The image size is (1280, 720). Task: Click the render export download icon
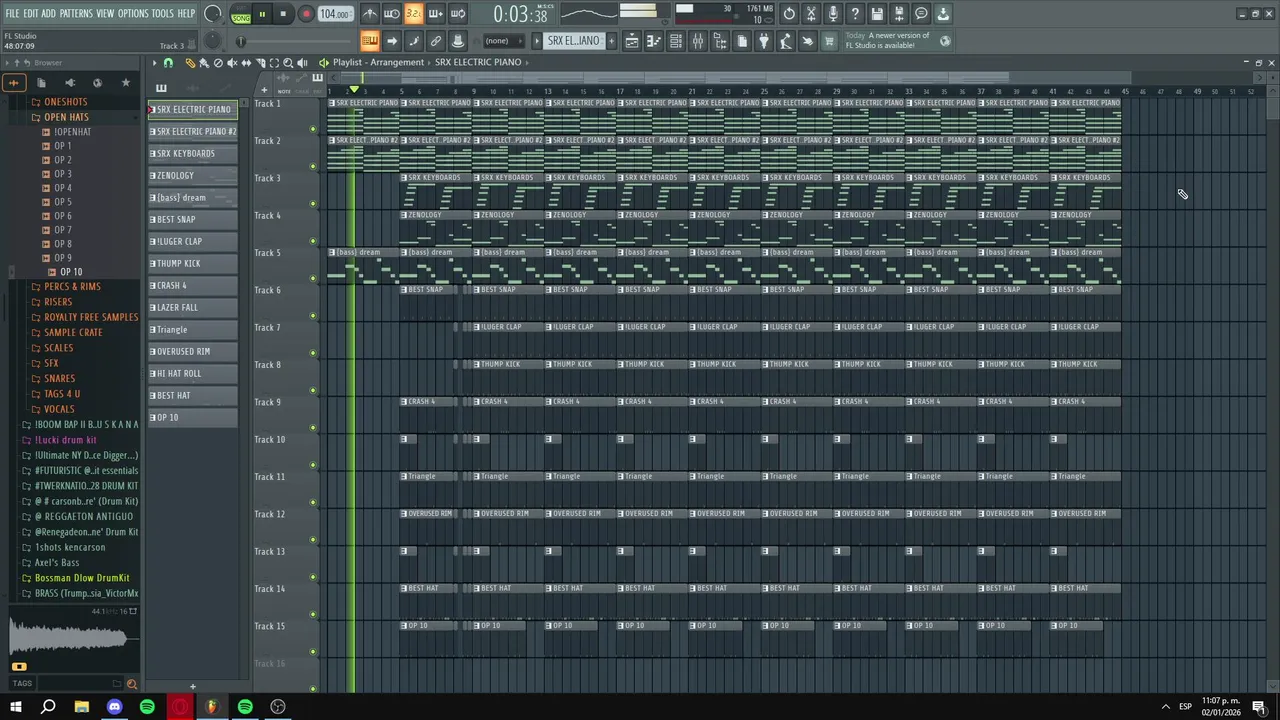(943, 14)
